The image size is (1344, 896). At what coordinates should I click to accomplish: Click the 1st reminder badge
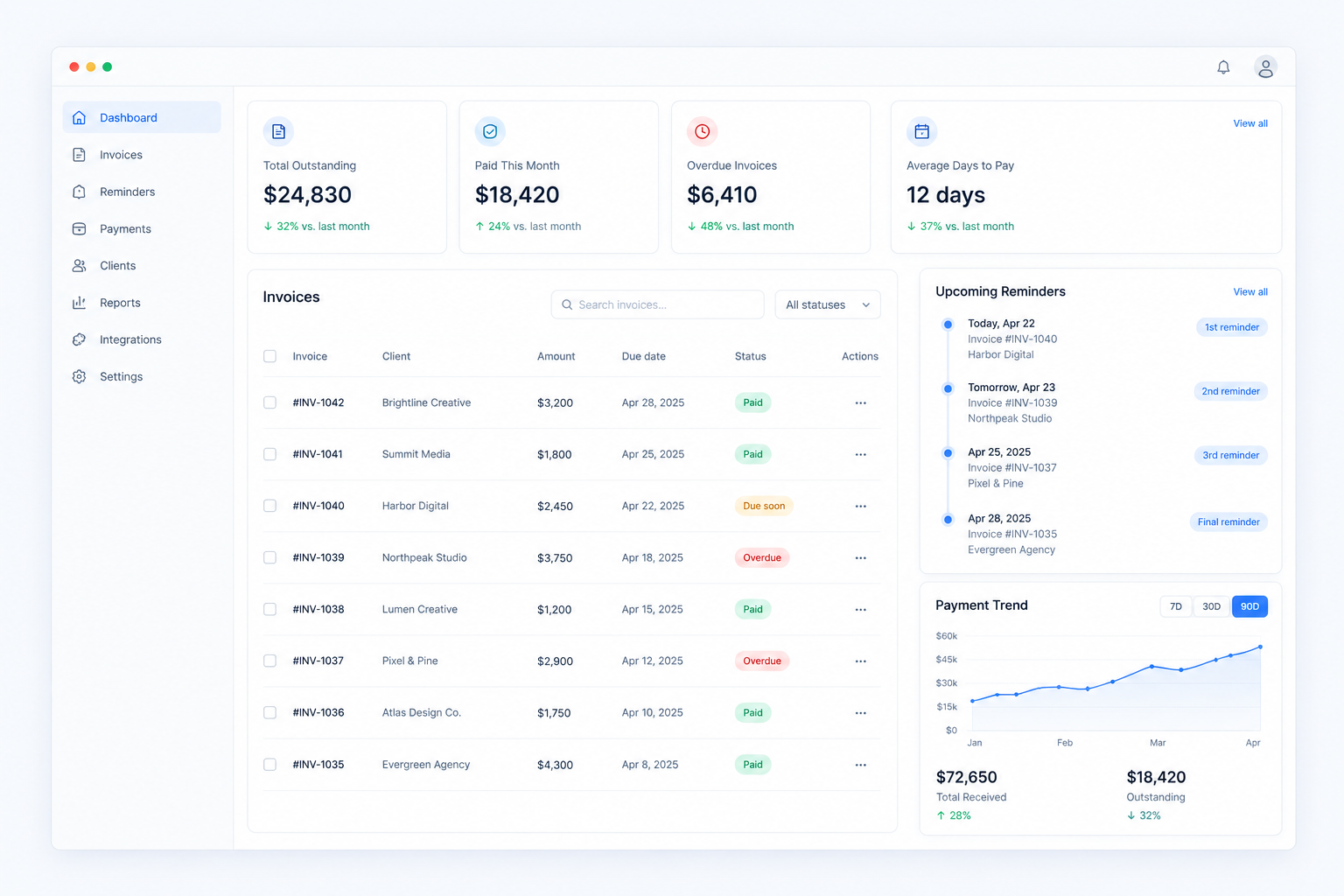(x=1232, y=327)
